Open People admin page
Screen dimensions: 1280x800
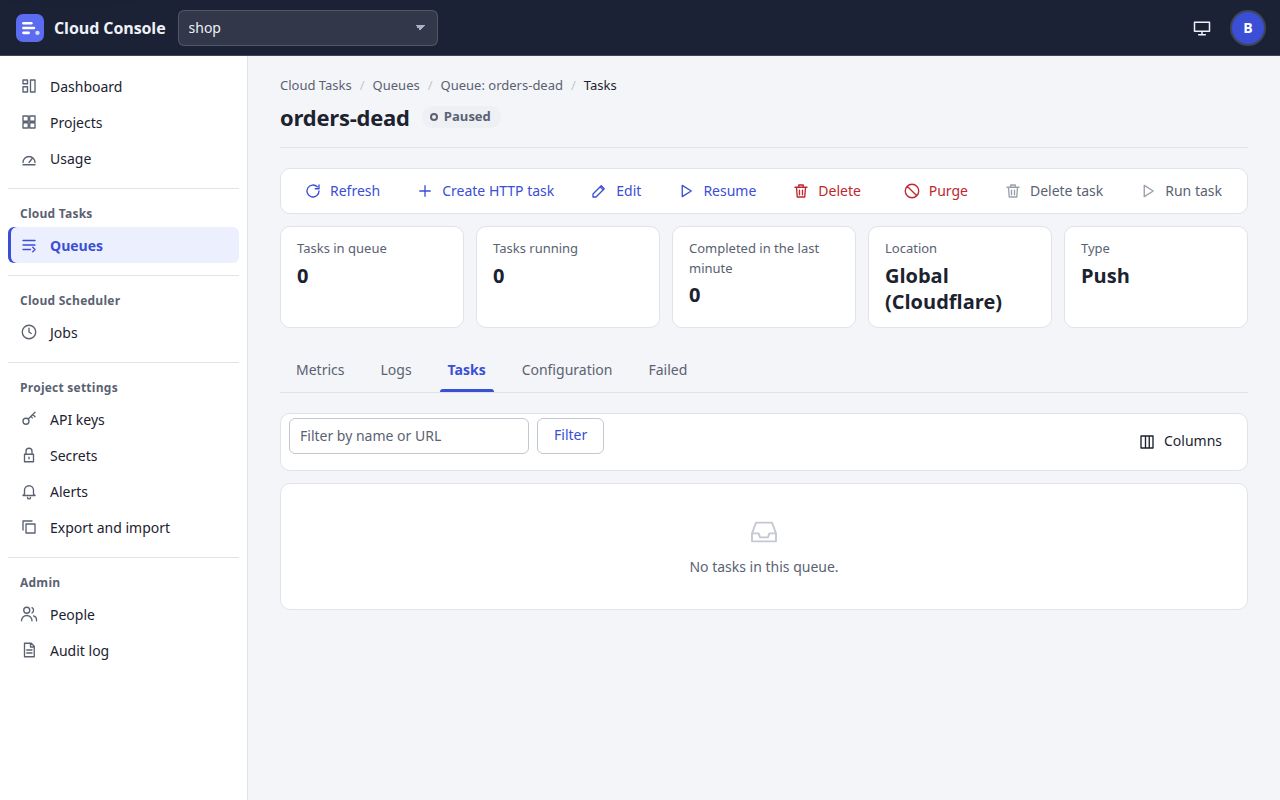coord(123,615)
